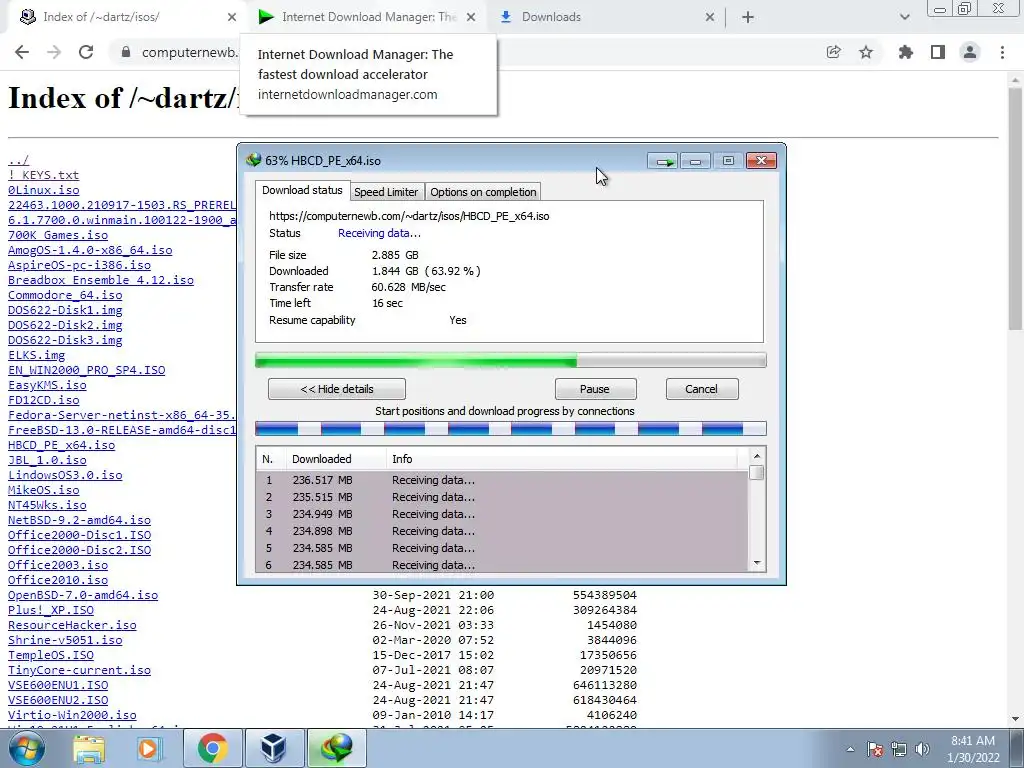Viewport: 1024px width, 768px height.
Task: Open the LindowsOS3.0.iso link
Action: point(65,475)
